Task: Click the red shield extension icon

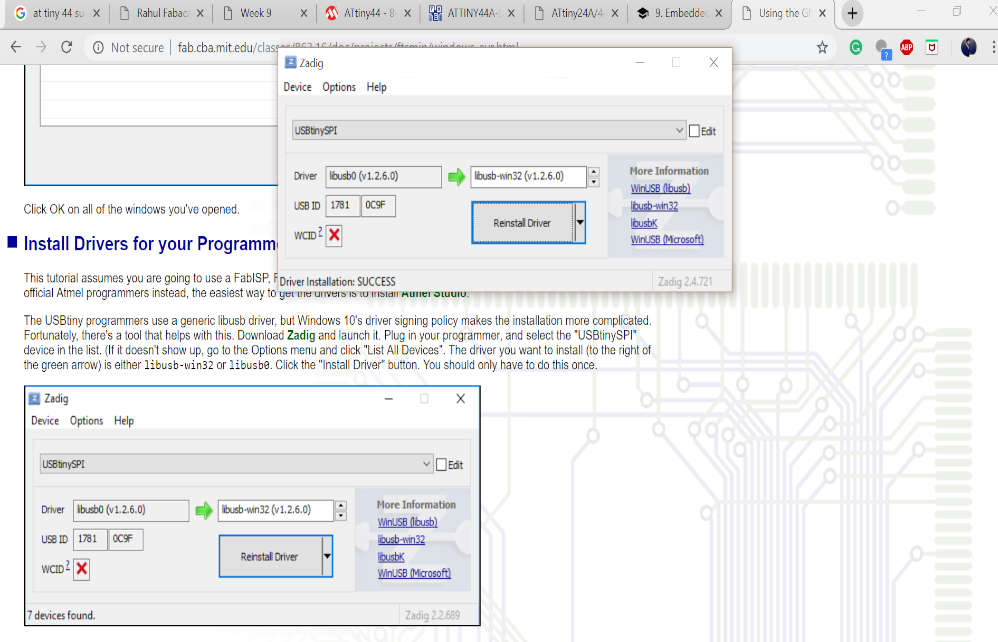Action: click(932, 47)
